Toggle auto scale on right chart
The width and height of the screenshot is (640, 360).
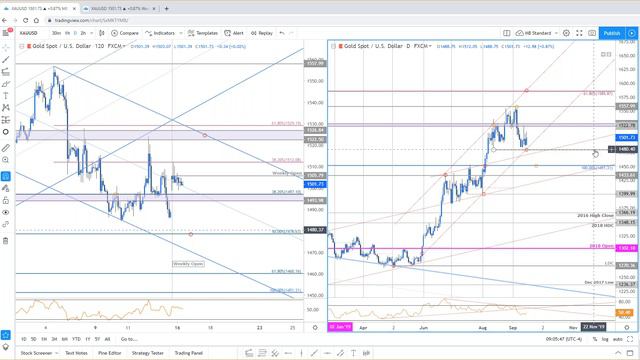618,339
